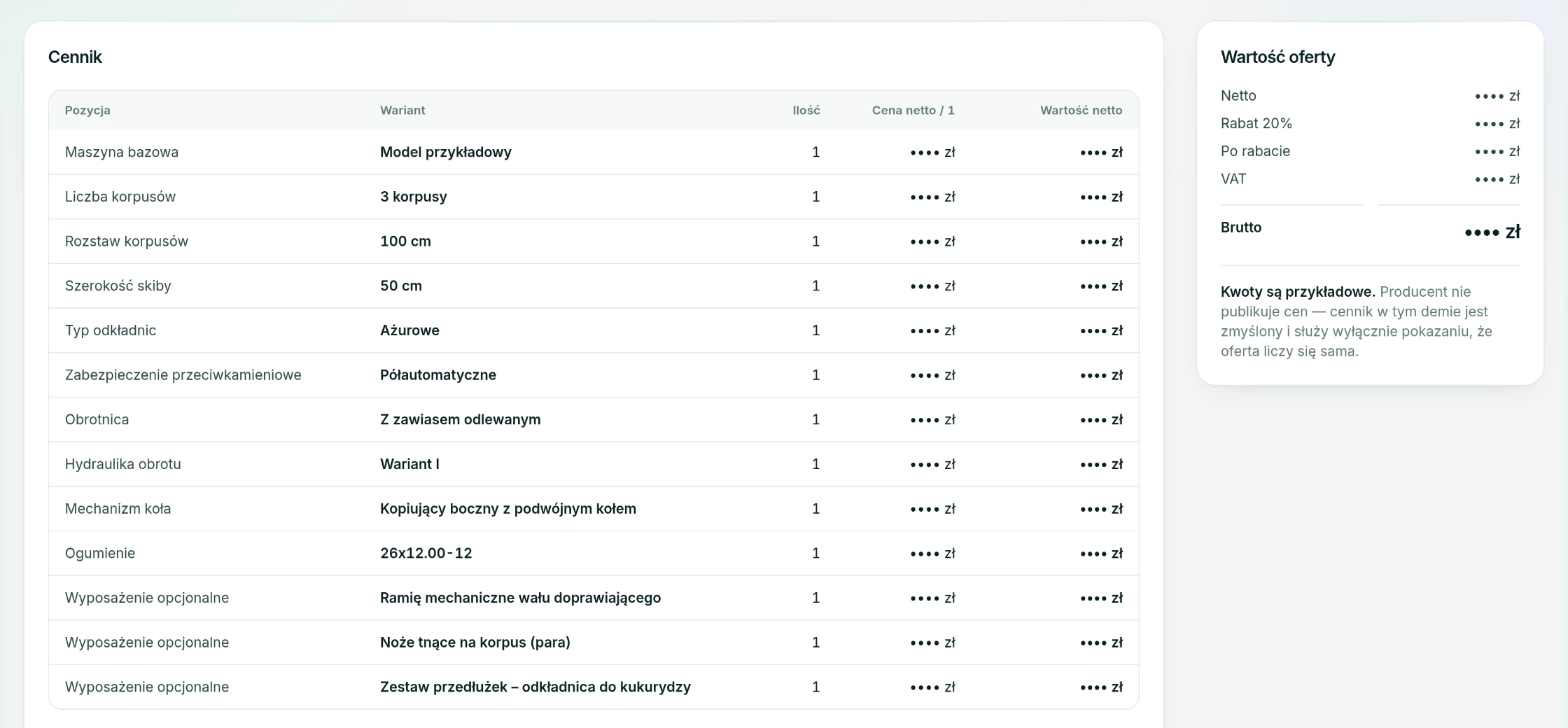Click the Ażurowe variant cell

(x=409, y=330)
